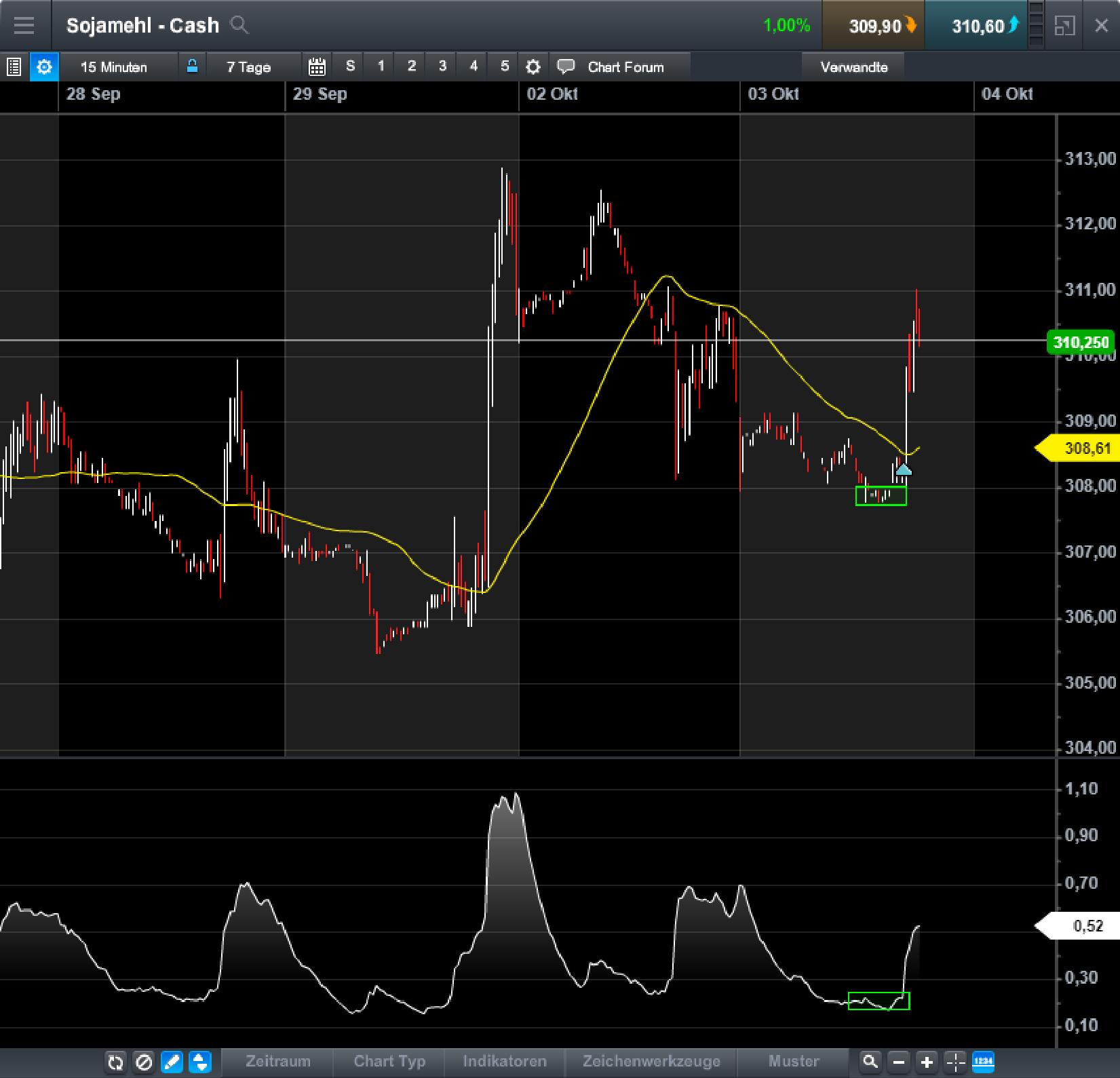Open the 7 Tage range selector
The width and height of the screenshot is (1120, 1078).
[248, 66]
